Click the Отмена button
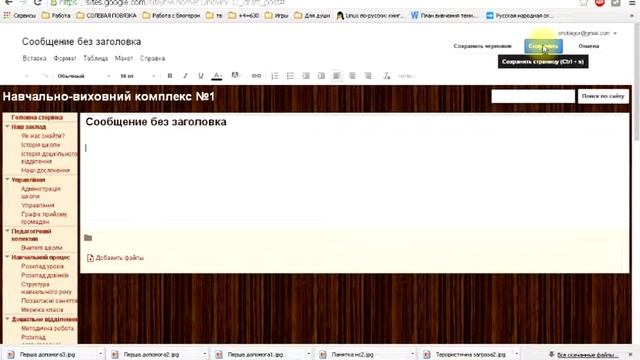 589,46
